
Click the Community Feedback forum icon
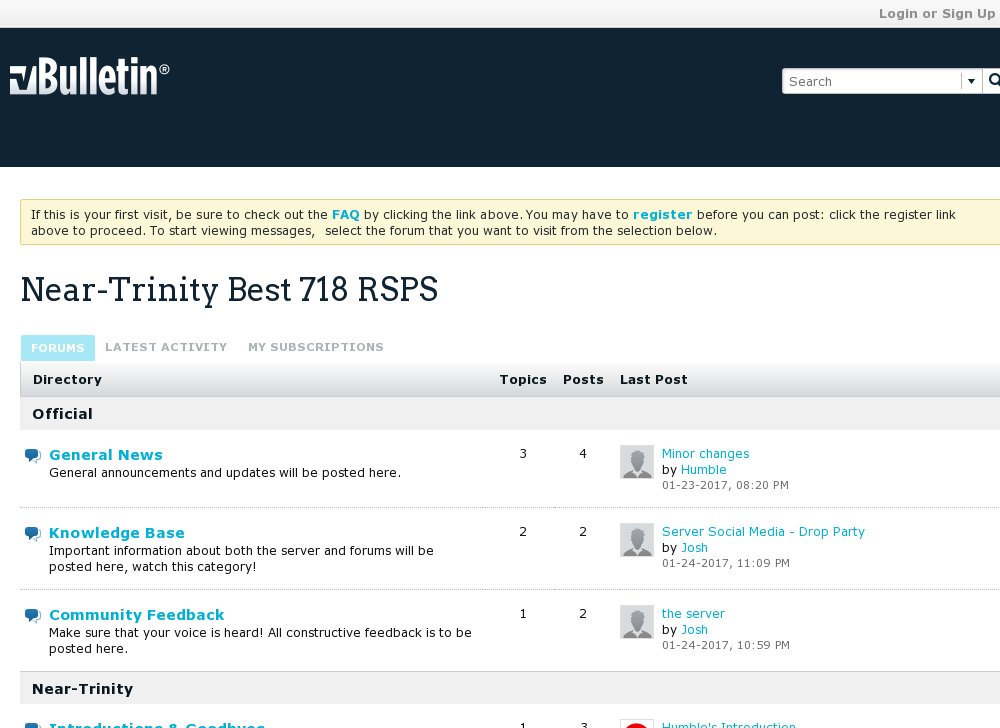31,615
